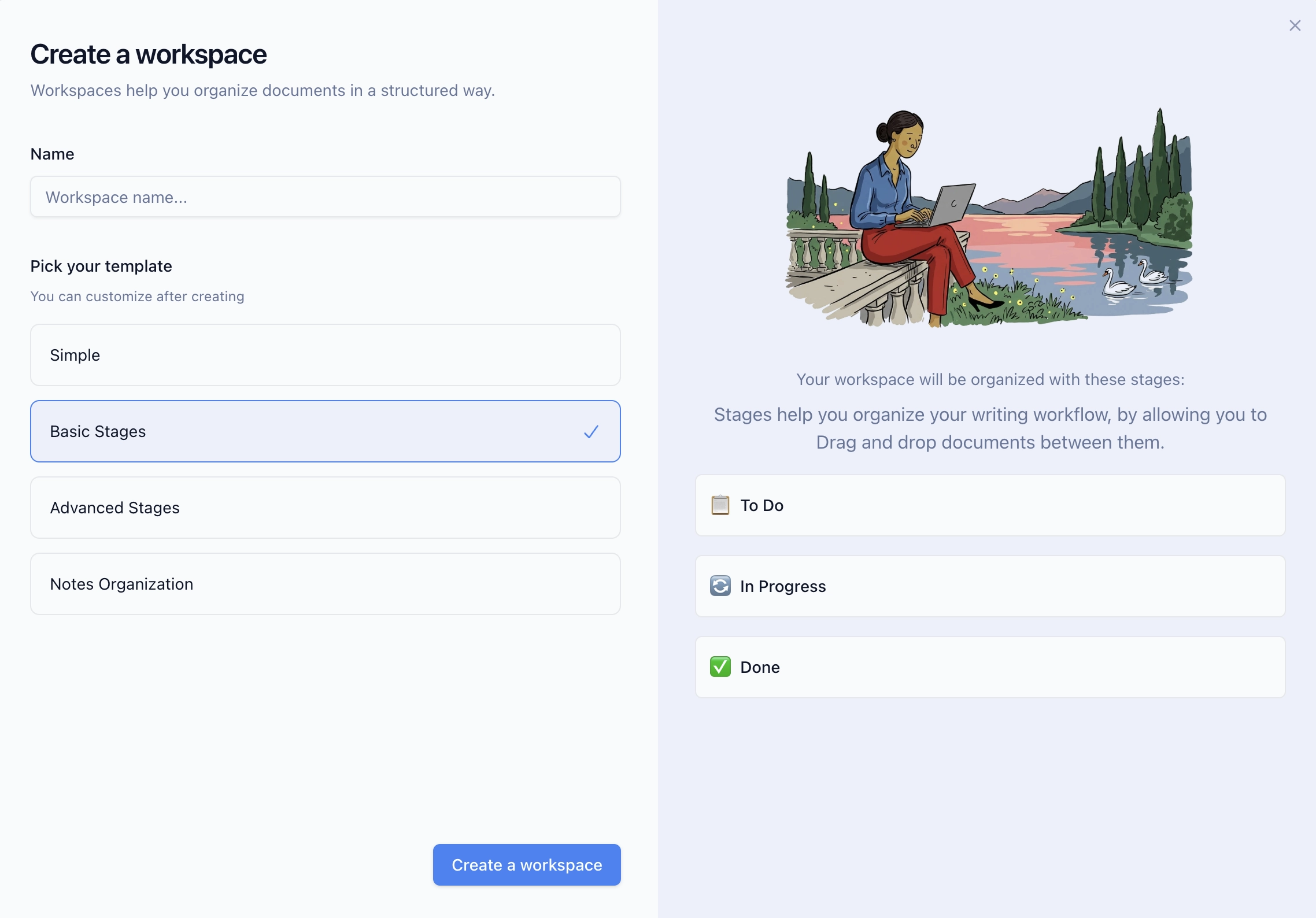Click the Name field label
The image size is (1316, 918).
52,153
